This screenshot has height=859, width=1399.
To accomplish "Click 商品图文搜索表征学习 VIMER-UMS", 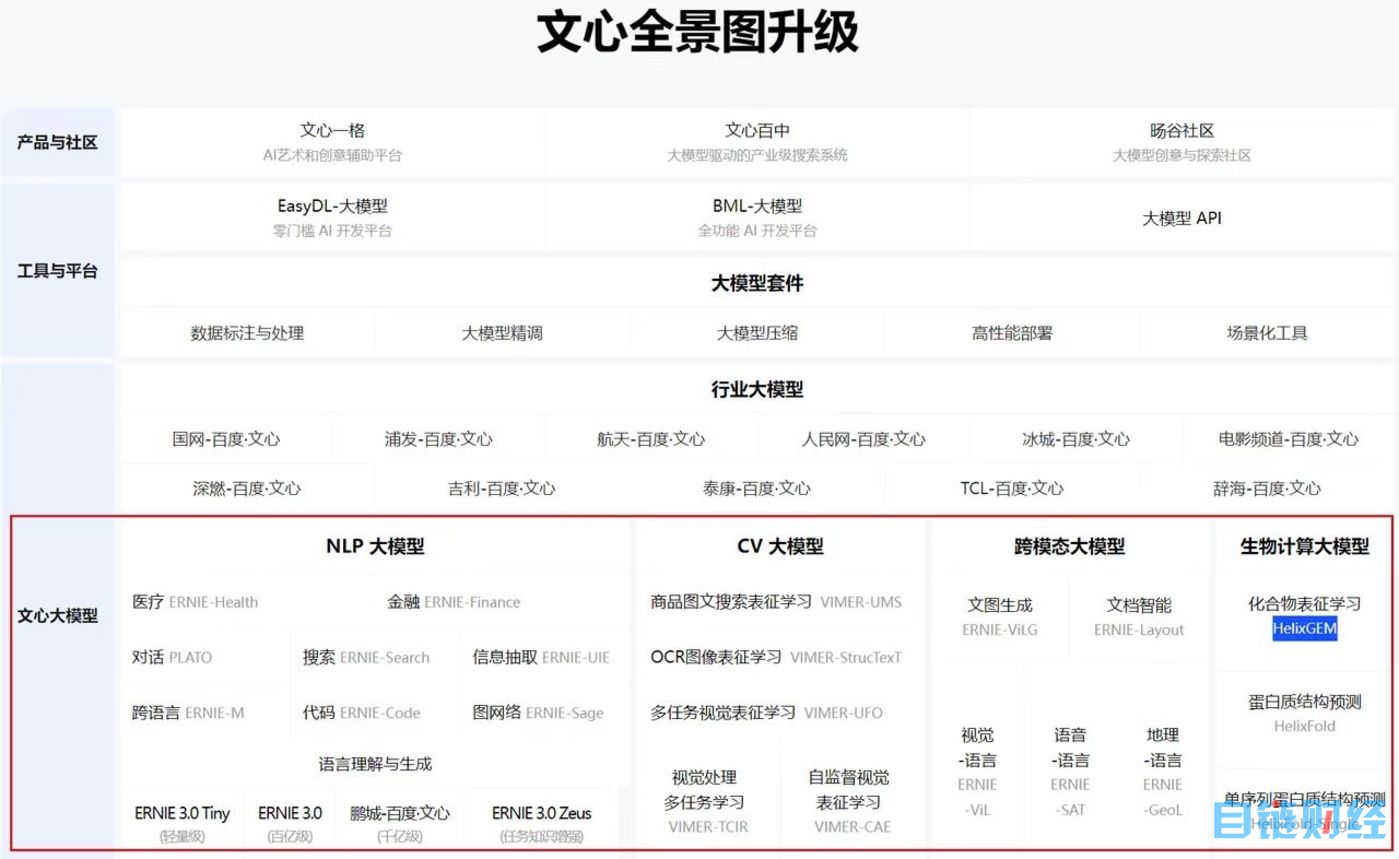I will pos(776,602).
